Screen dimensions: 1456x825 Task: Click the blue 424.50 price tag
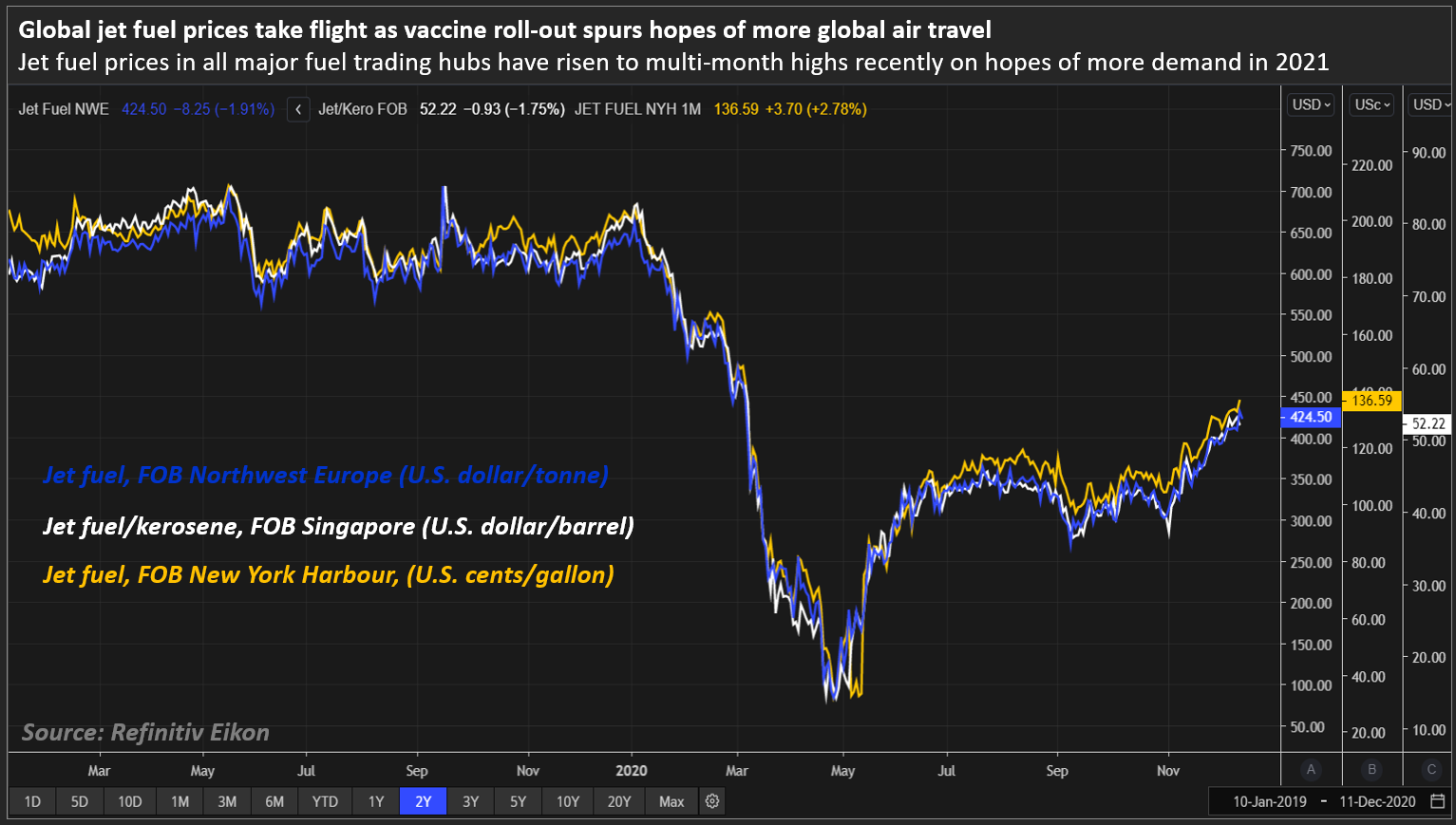(x=1310, y=417)
